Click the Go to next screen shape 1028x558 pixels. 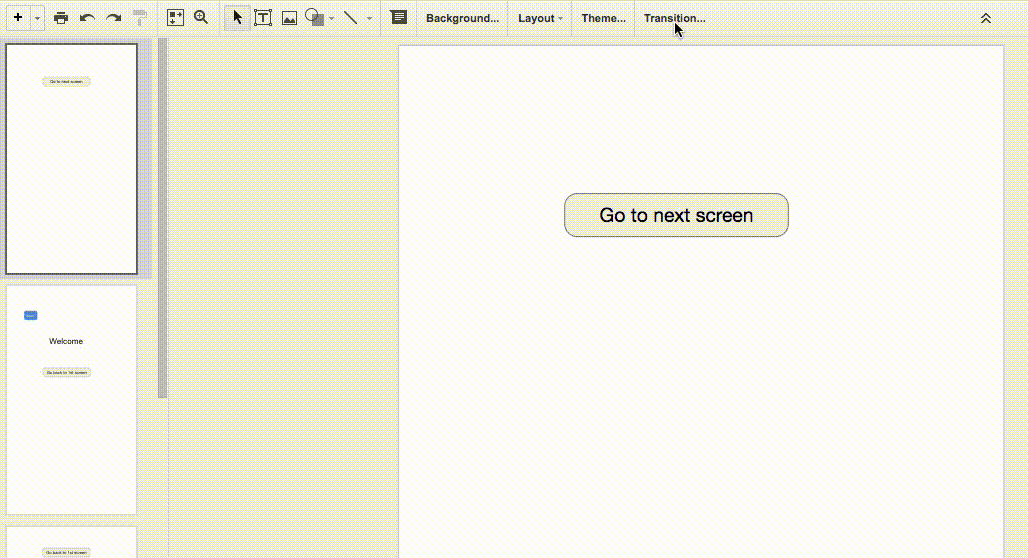coord(676,215)
